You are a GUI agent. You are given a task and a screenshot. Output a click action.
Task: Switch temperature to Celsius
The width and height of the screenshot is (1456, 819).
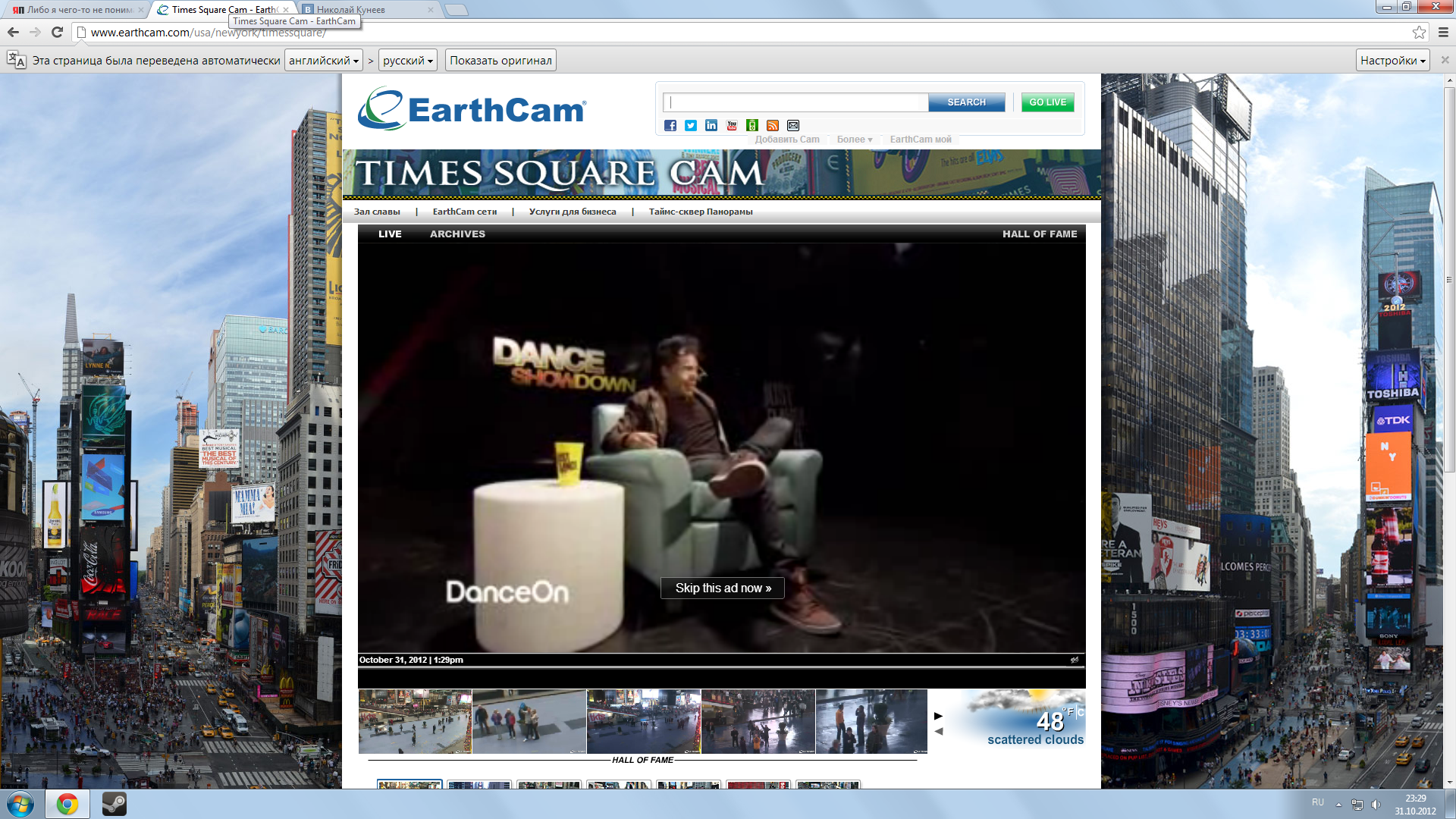pos(1081,712)
